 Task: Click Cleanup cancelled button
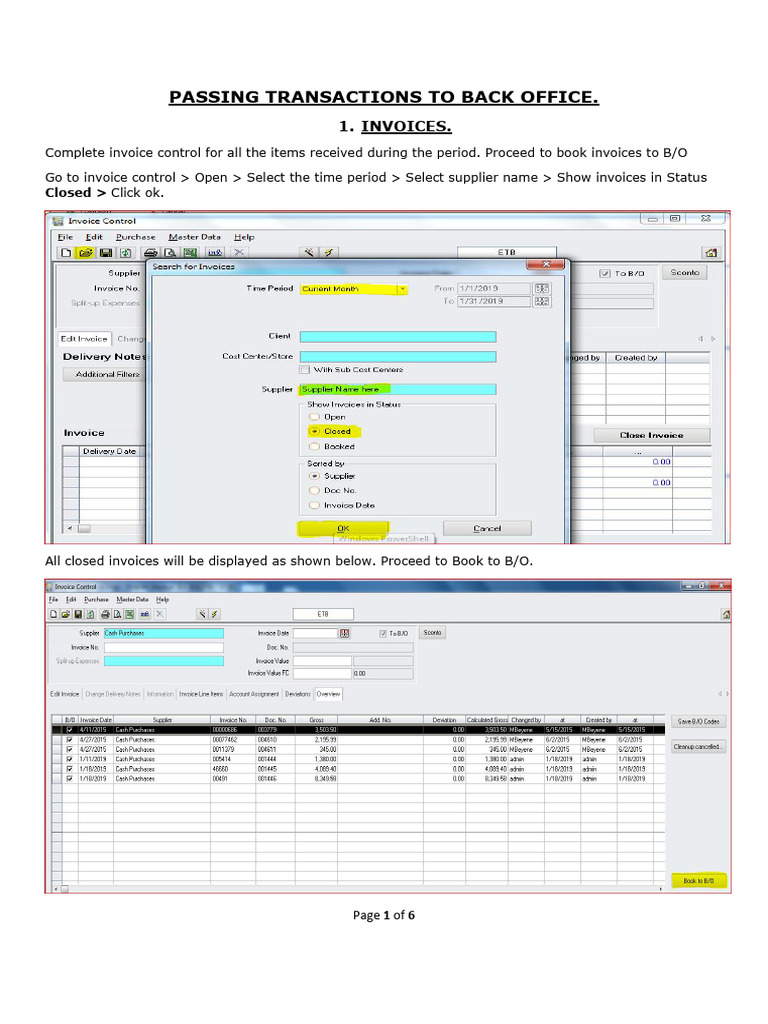(x=698, y=746)
